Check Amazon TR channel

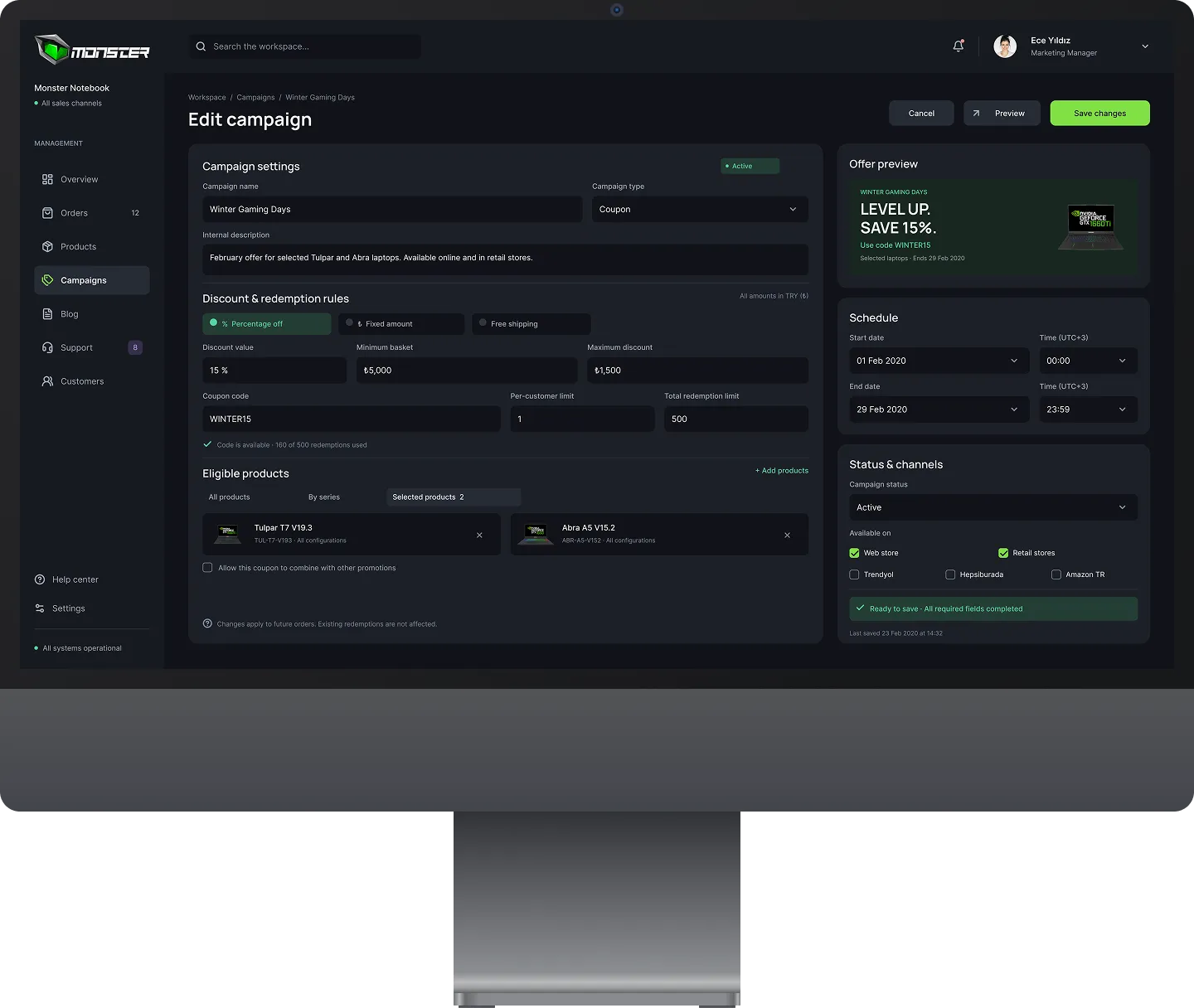coord(1056,574)
